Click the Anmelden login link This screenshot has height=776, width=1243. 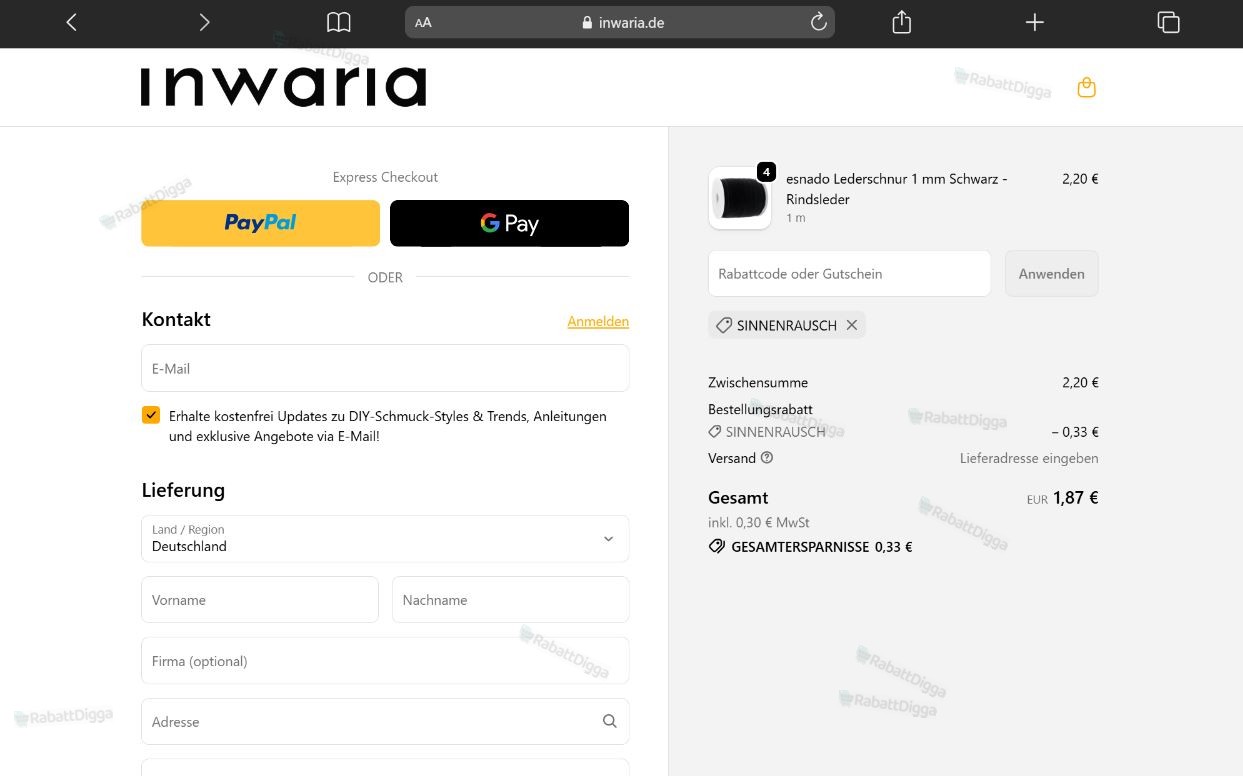coord(598,321)
